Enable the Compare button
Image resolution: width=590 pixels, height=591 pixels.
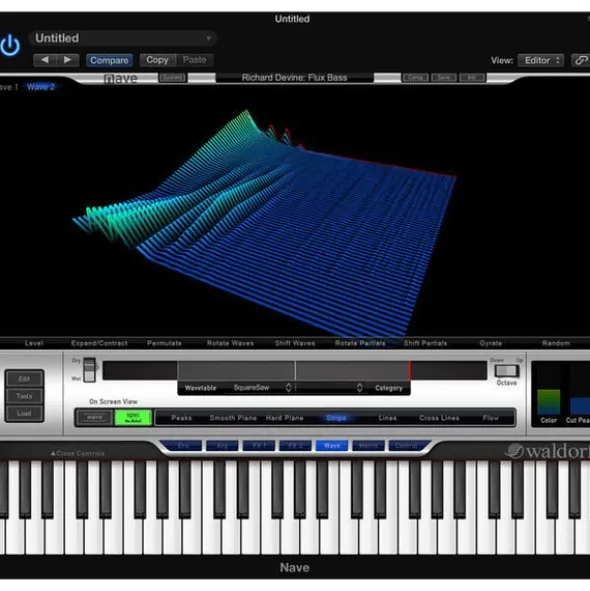109,60
